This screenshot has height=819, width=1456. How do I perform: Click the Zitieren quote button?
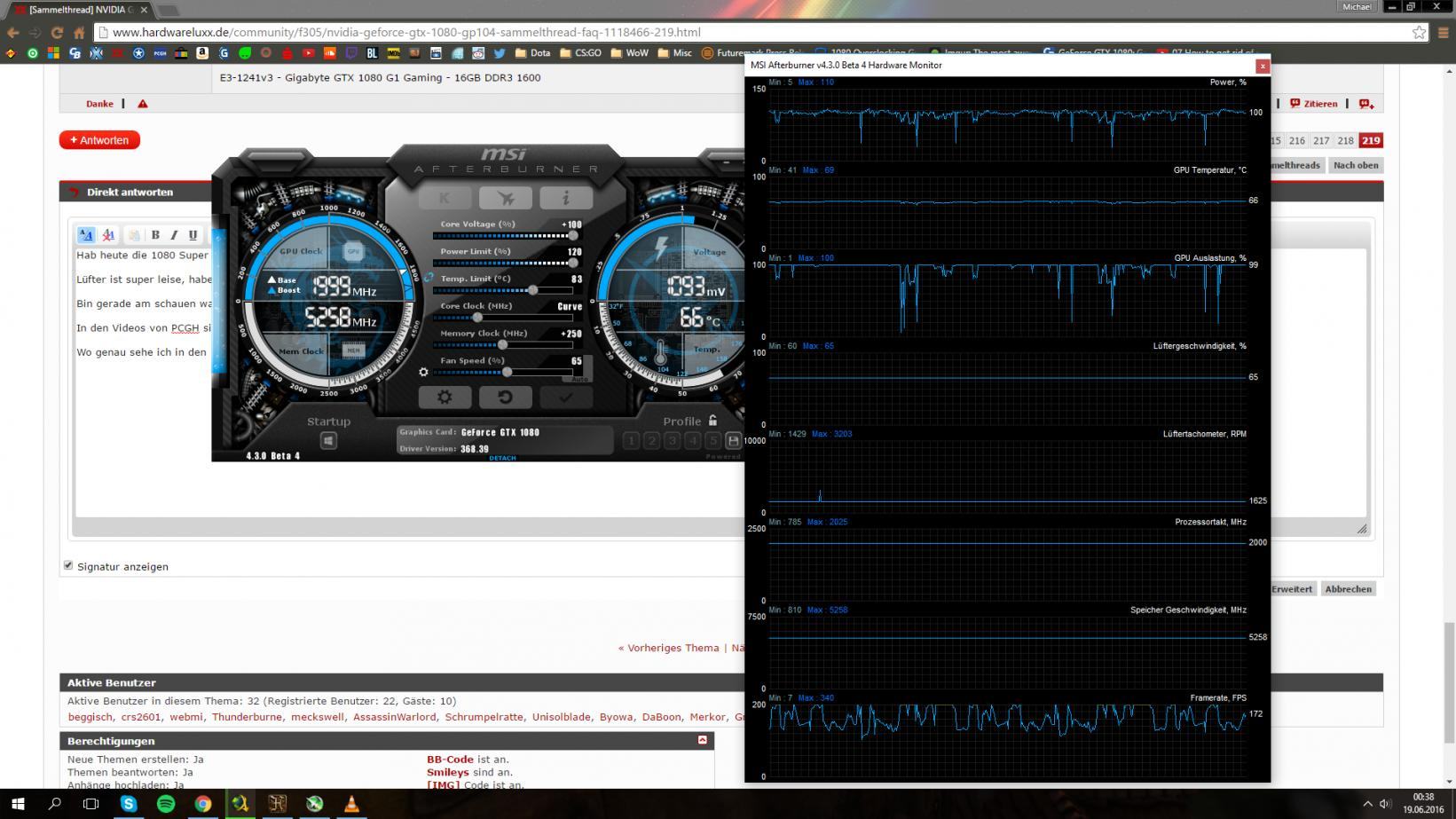pyautogui.click(x=1314, y=104)
